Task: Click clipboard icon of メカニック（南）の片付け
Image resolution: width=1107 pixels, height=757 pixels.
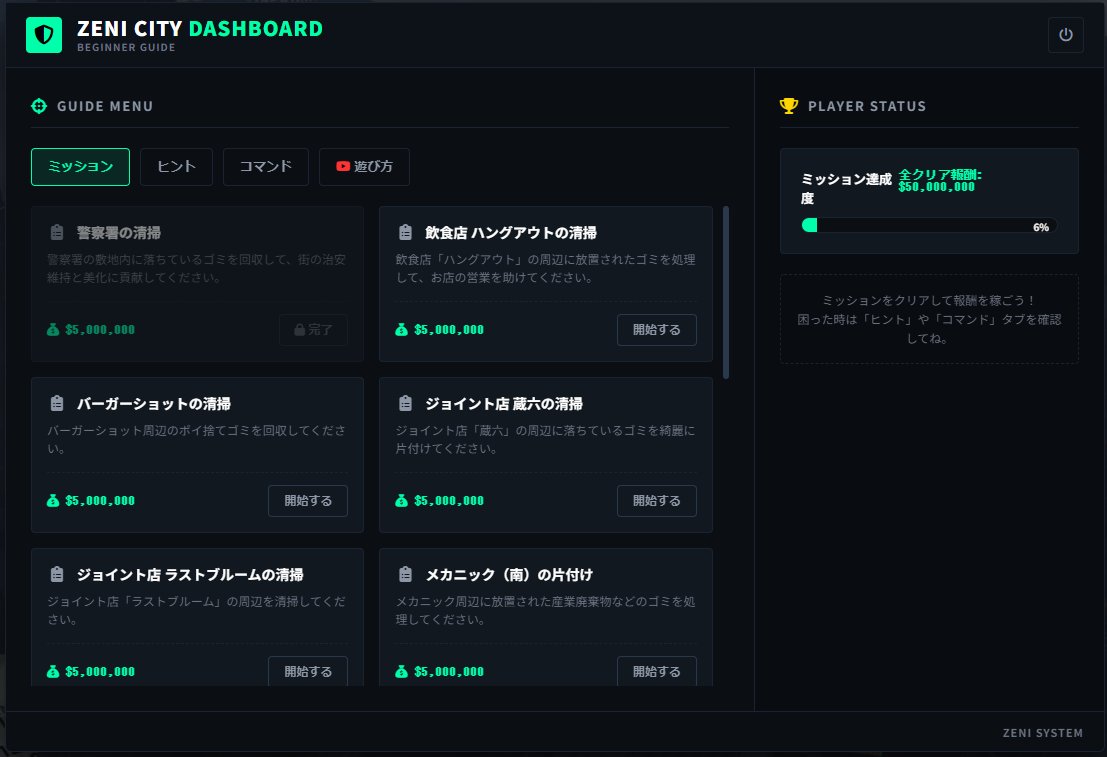Action: 405,574
